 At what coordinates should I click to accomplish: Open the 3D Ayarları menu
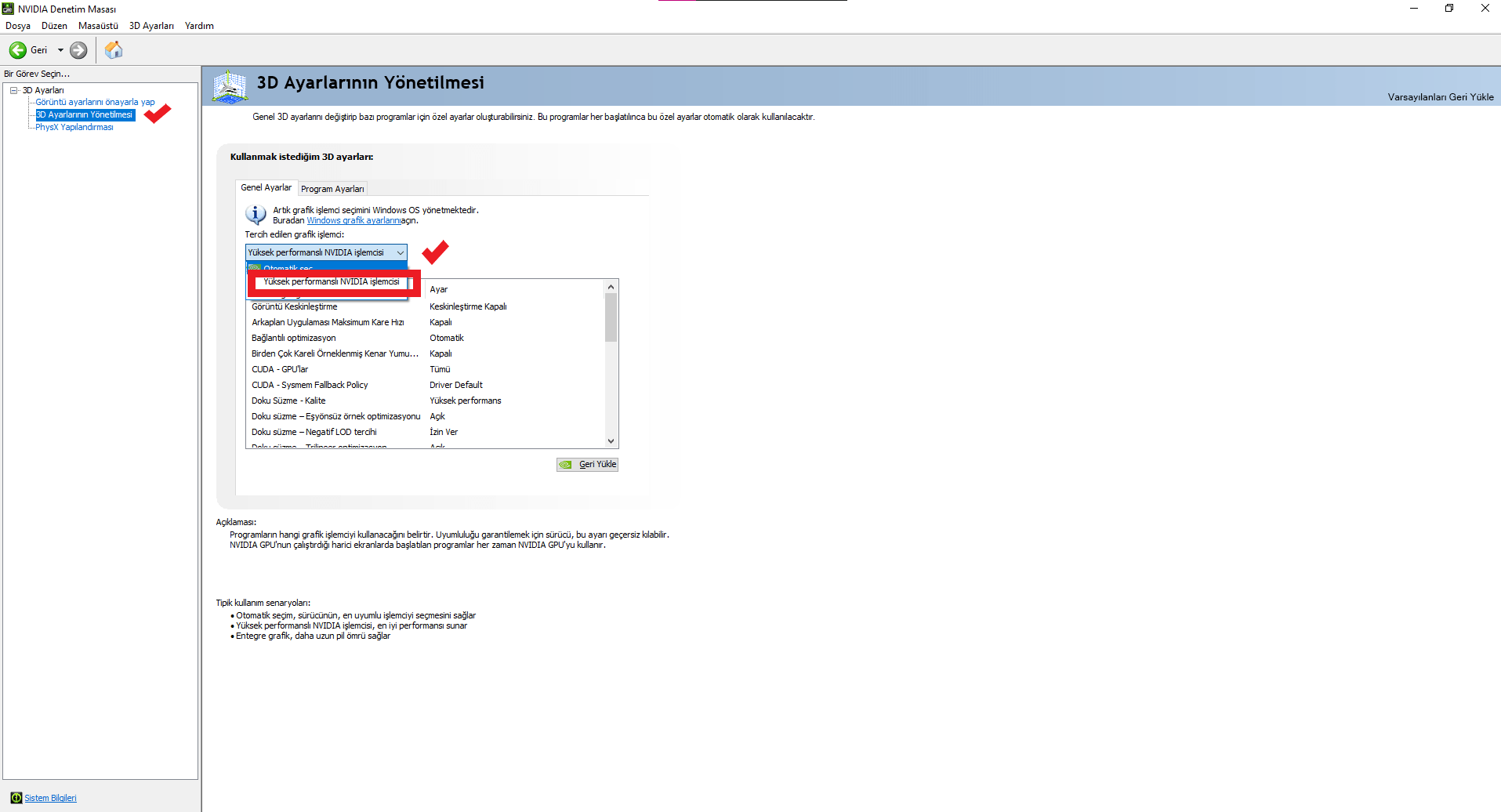tap(151, 26)
